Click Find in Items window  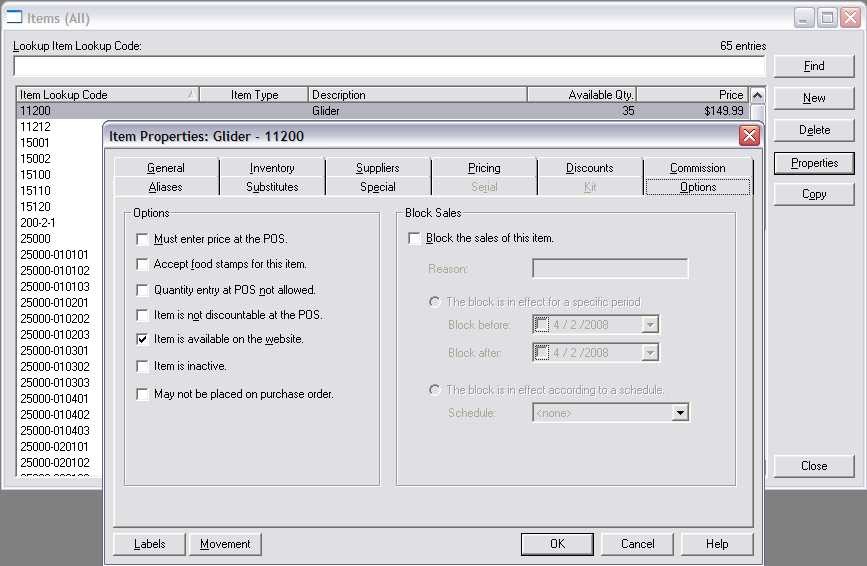coord(814,66)
